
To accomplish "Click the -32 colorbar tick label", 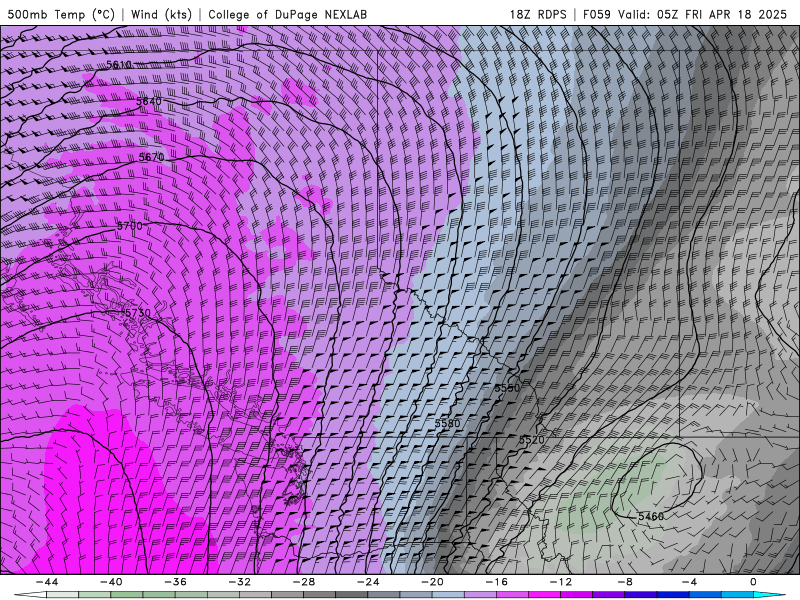I will click(x=239, y=582).
